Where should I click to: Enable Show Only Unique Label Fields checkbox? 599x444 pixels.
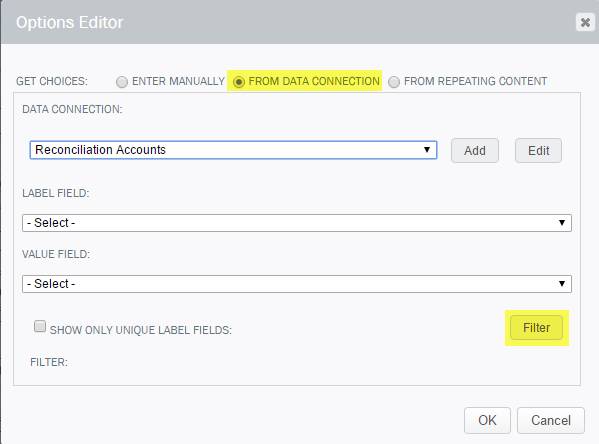click(x=40, y=326)
